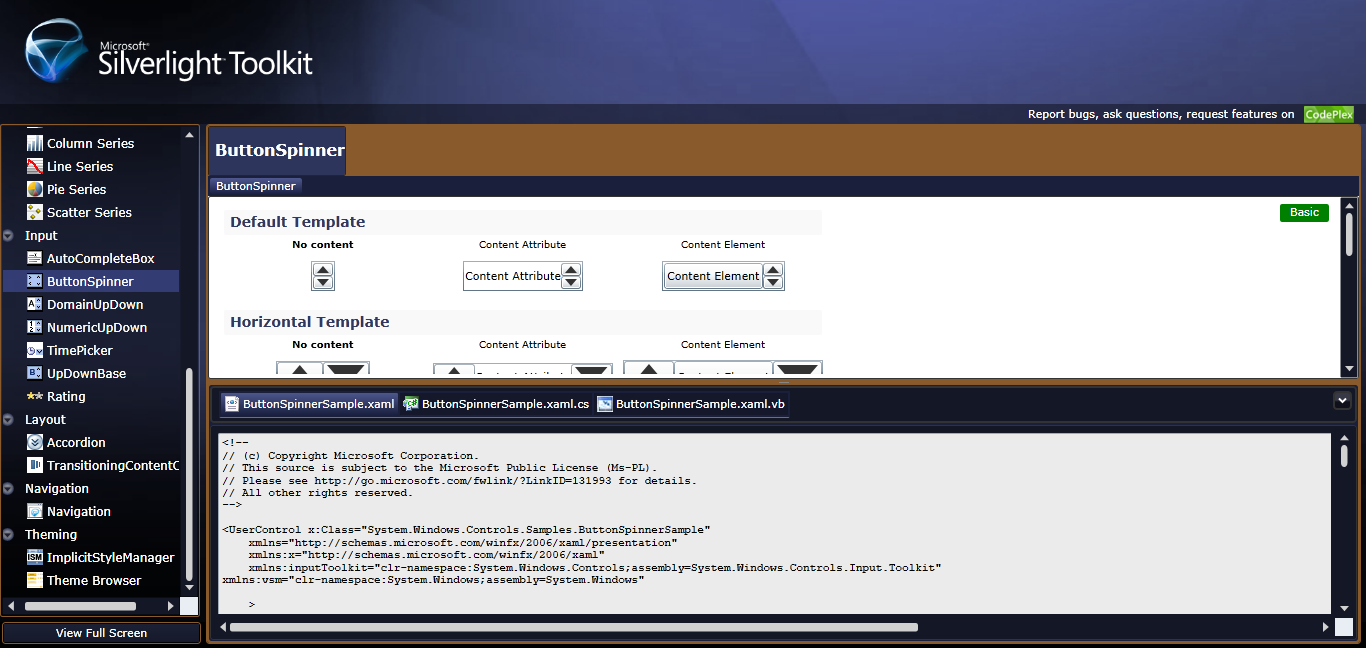Collapse the Input category

point(8,236)
